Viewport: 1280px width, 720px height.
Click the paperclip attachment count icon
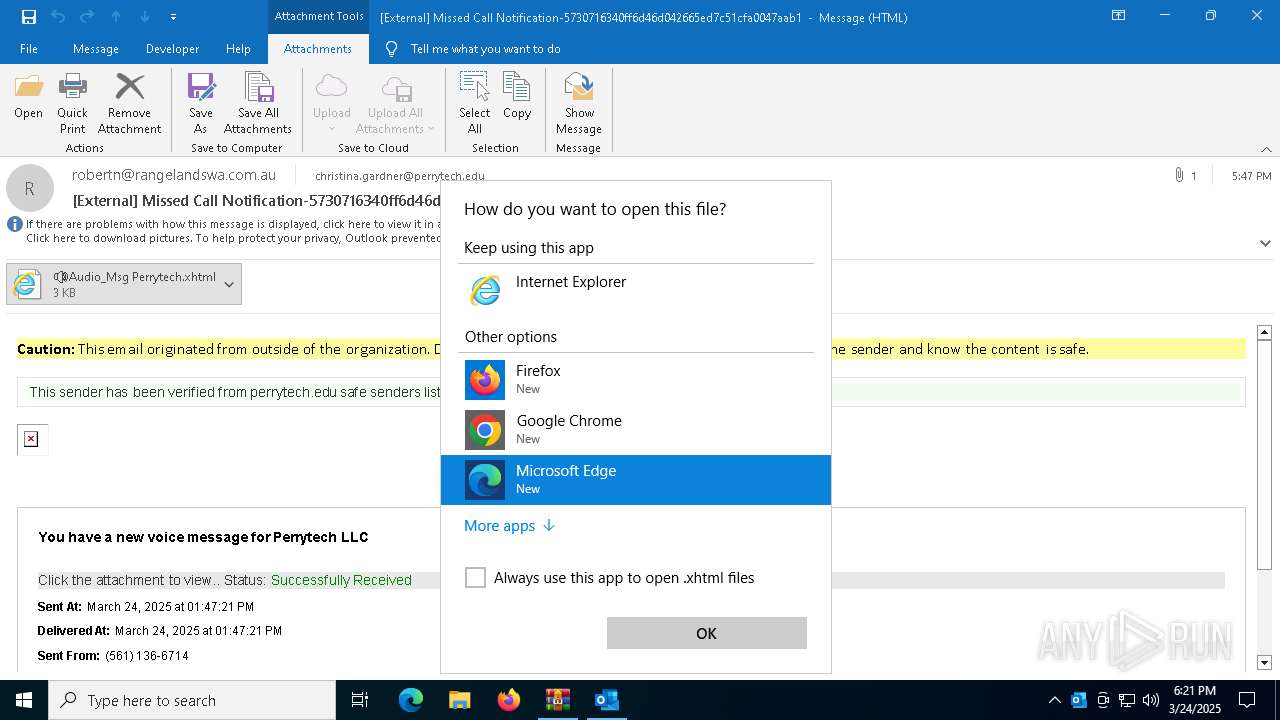(x=1180, y=176)
